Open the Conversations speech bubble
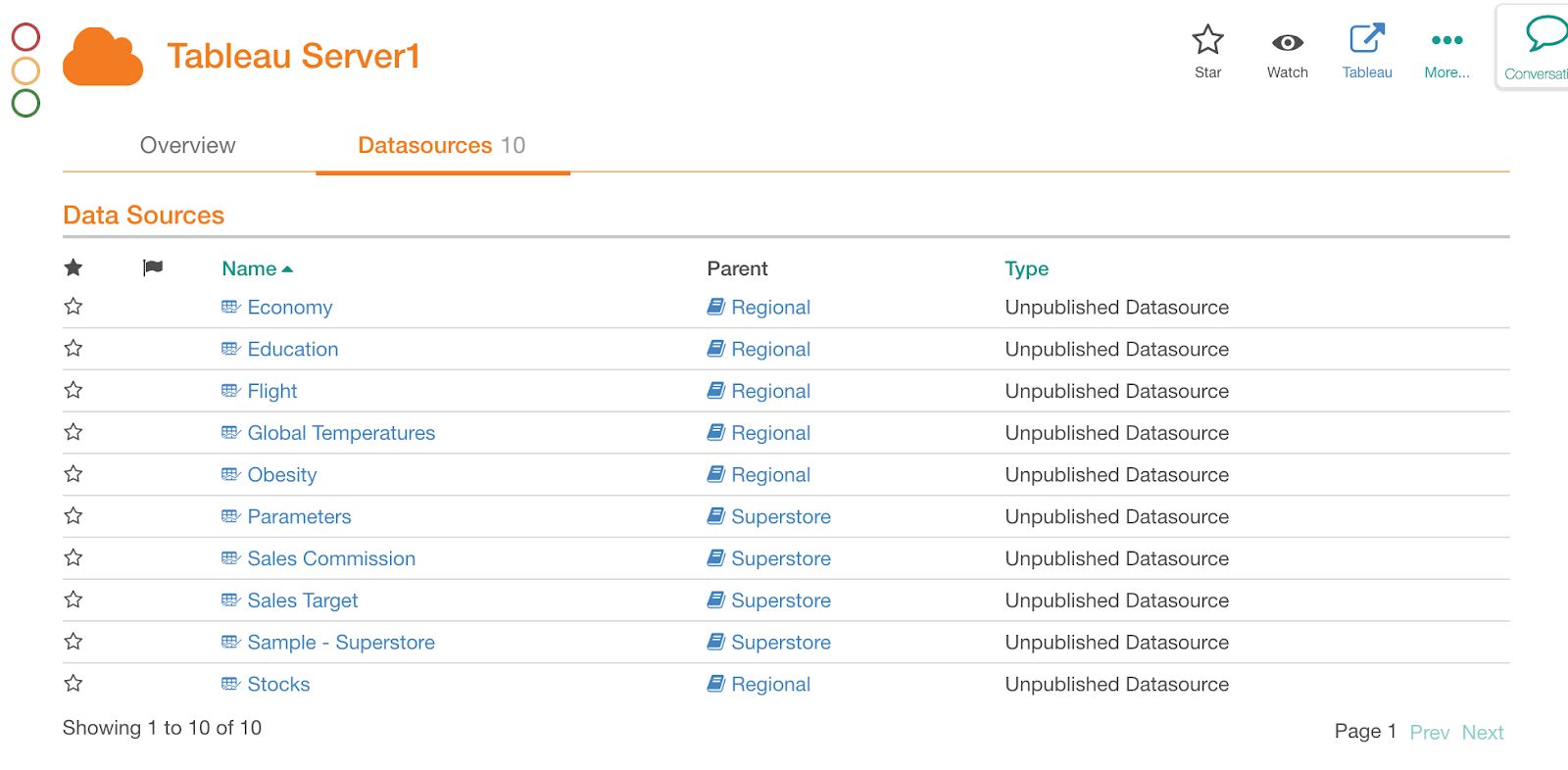1568x770 pixels. tap(1545, 34)
